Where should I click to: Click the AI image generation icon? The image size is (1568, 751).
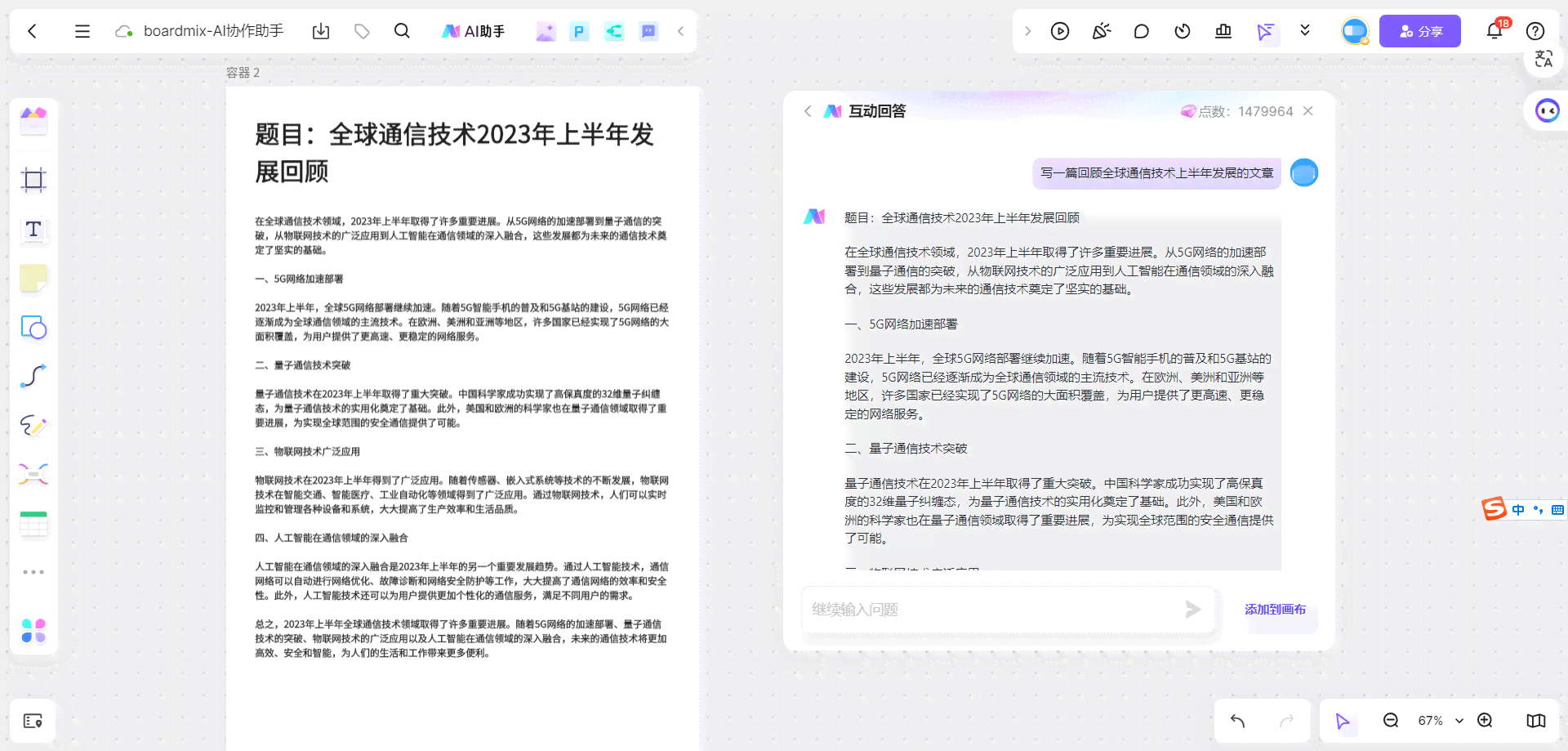pyautogui.click(x=545, y=32)
